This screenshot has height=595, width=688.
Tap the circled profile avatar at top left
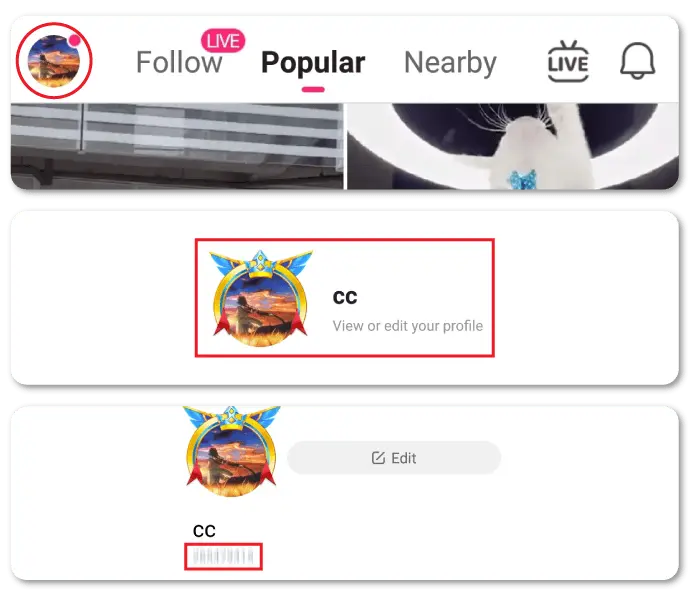(x=54, y=61)
